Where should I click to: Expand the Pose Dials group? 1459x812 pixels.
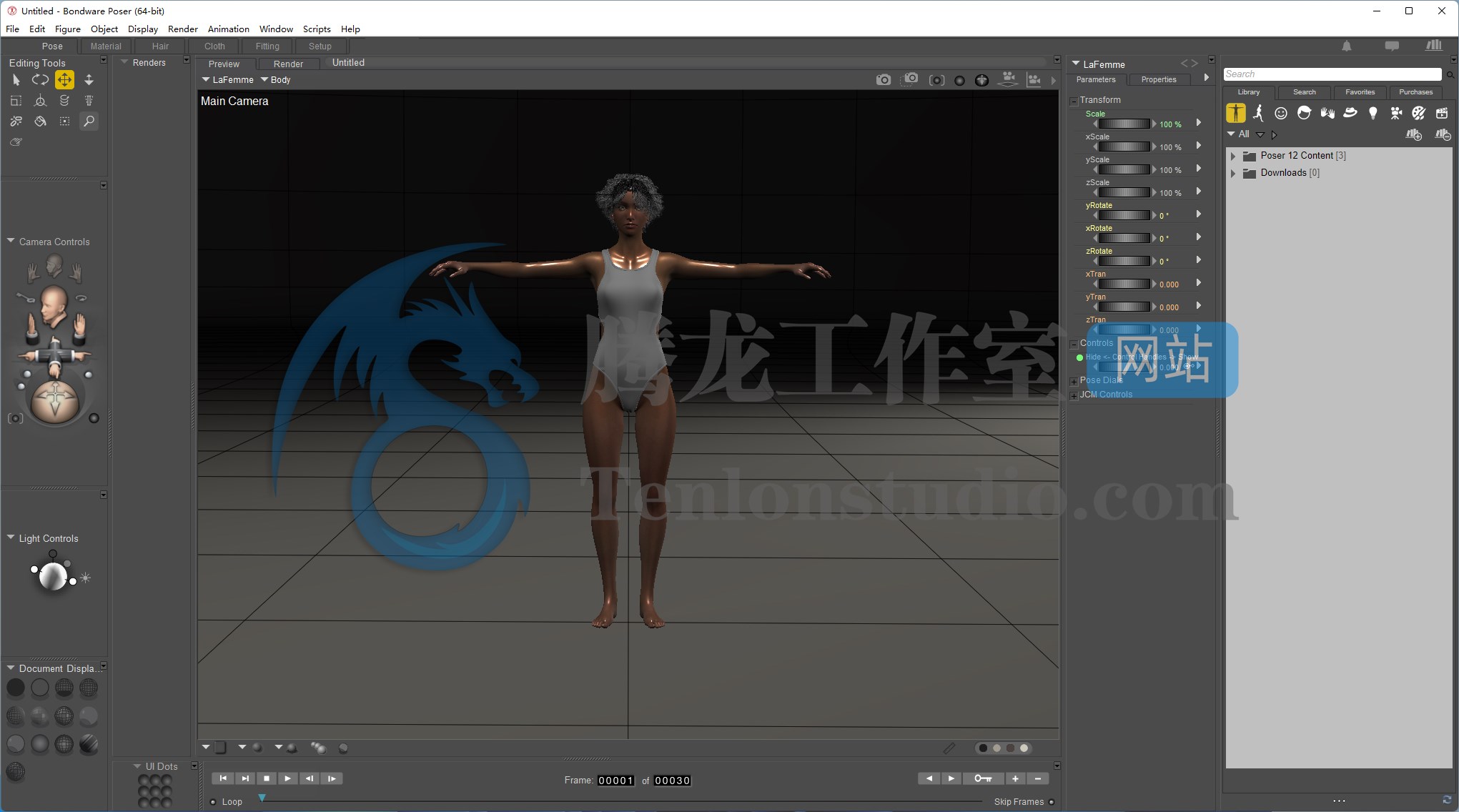tap(1074, 381)
